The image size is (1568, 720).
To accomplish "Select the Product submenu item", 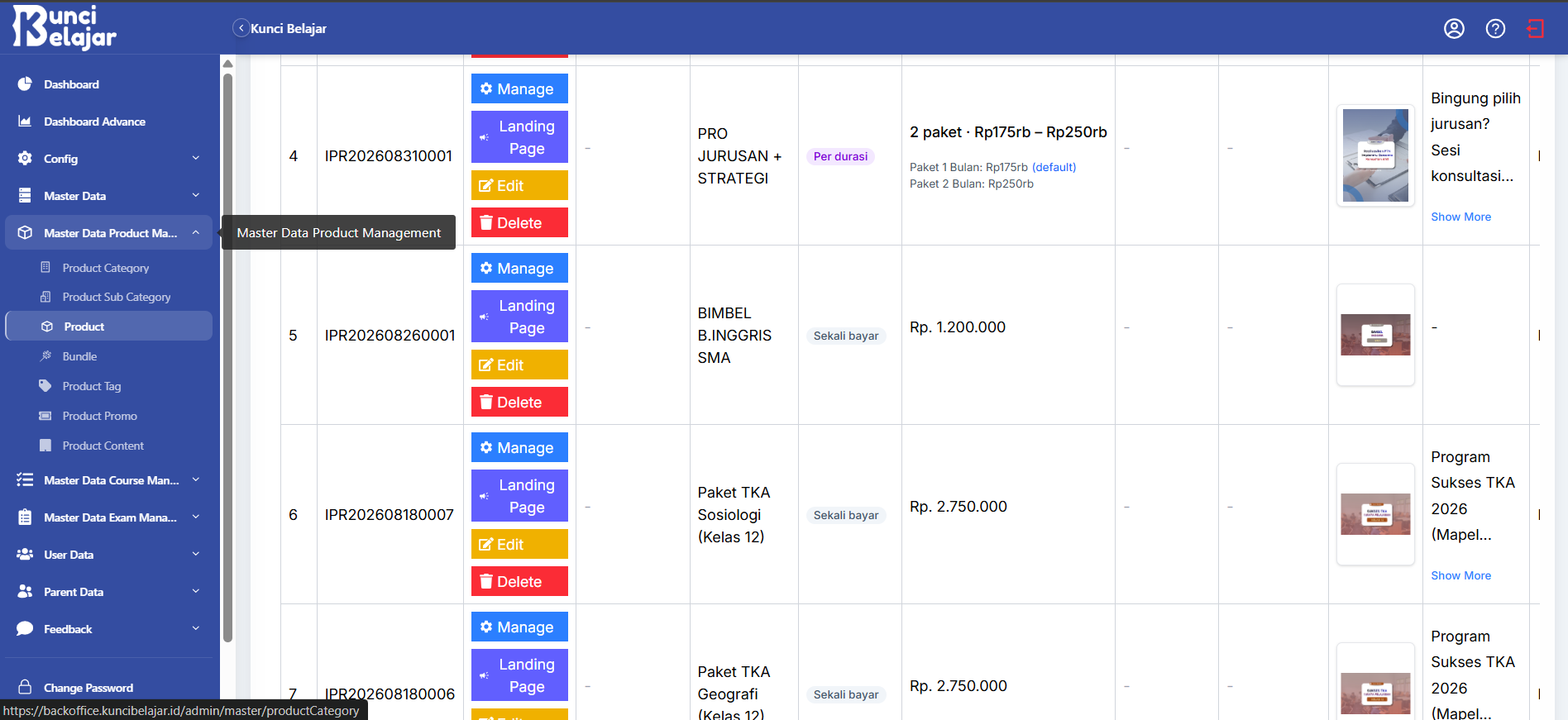I will pyautogui.click(x=108, y=327).
